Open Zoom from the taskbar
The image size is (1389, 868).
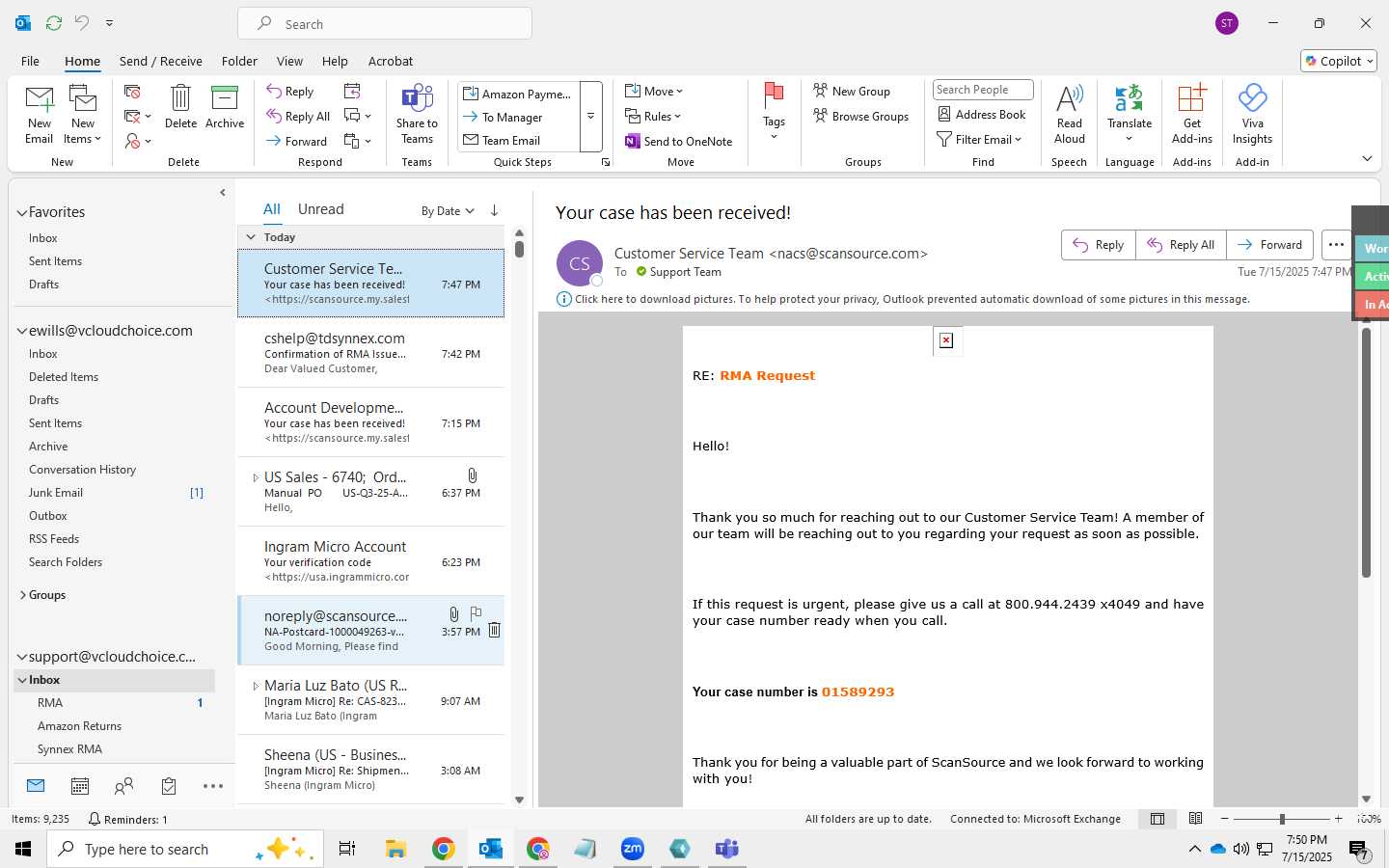[x=633, y=849]
